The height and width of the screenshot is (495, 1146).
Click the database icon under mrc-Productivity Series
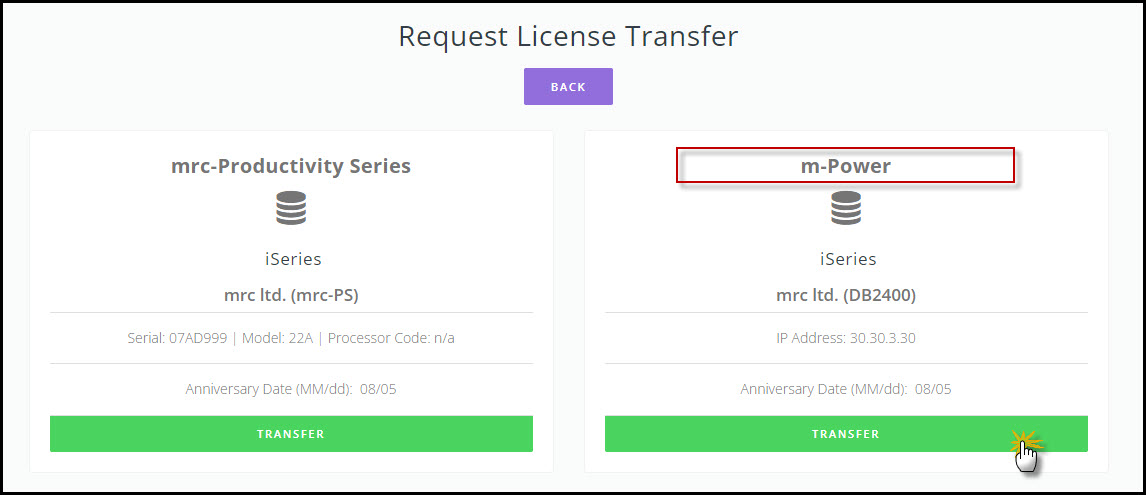[291, 208]
